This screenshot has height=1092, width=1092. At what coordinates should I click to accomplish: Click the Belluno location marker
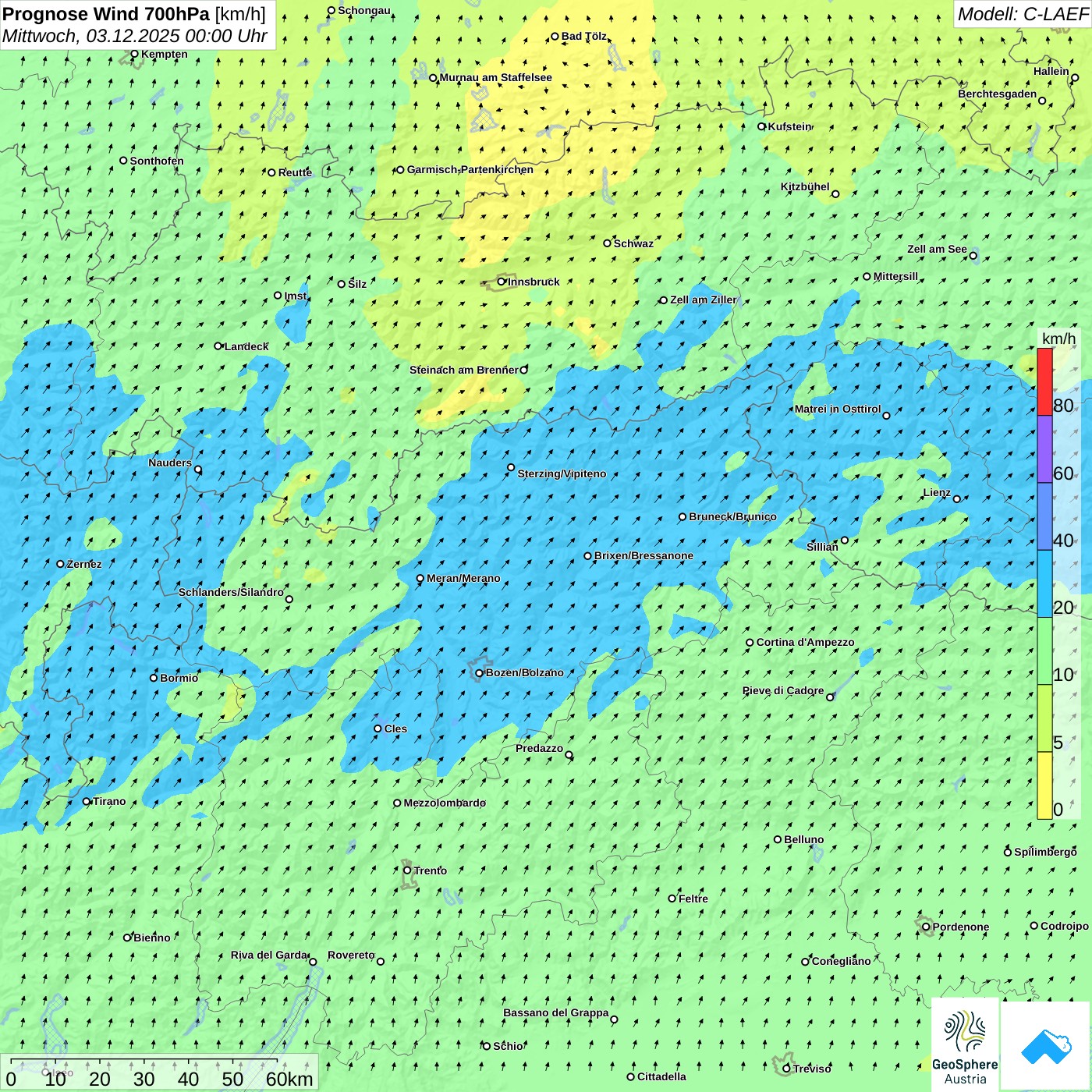778,839
